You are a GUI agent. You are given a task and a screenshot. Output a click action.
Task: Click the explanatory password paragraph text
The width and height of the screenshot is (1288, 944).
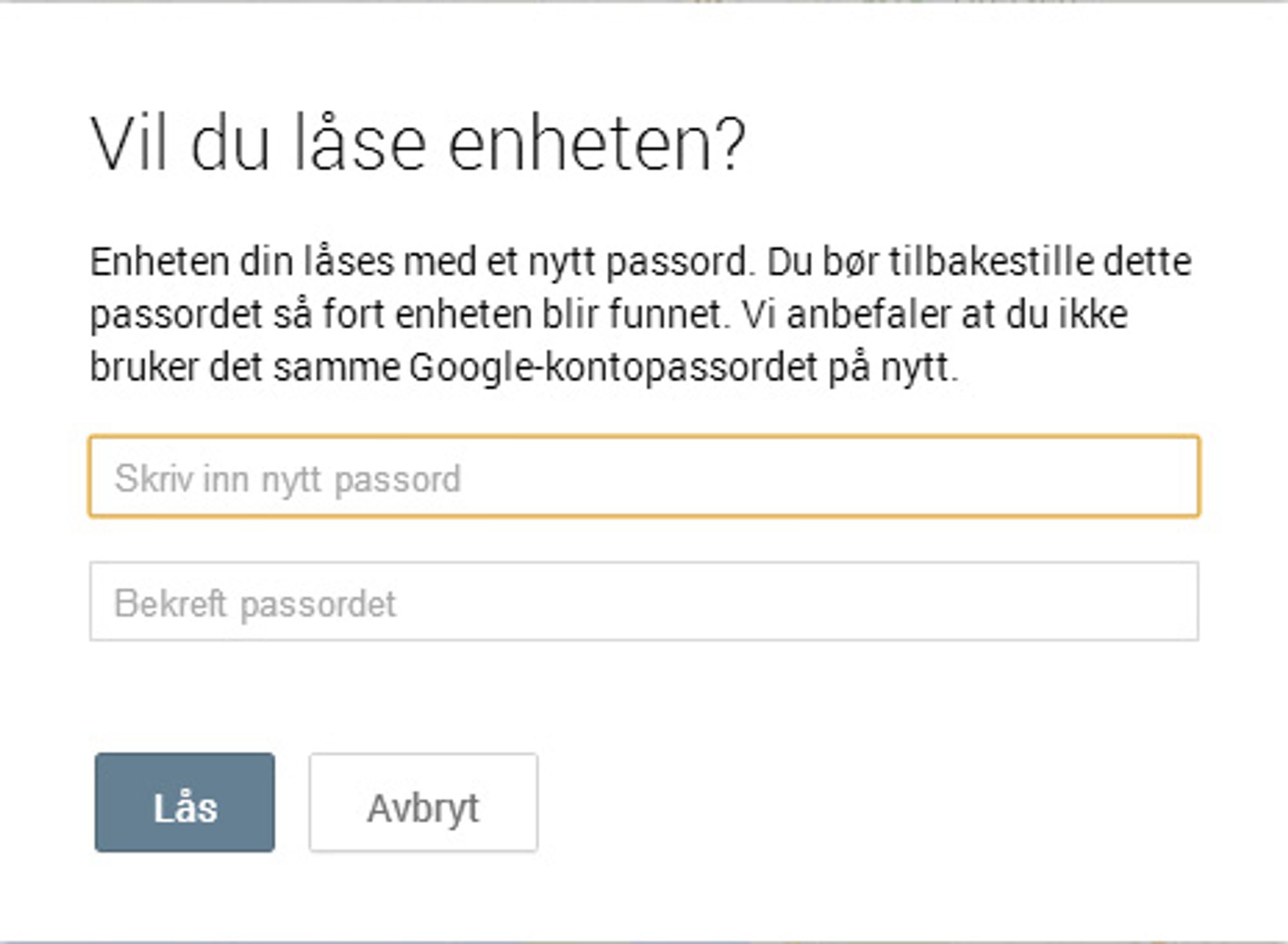(641, 315)
